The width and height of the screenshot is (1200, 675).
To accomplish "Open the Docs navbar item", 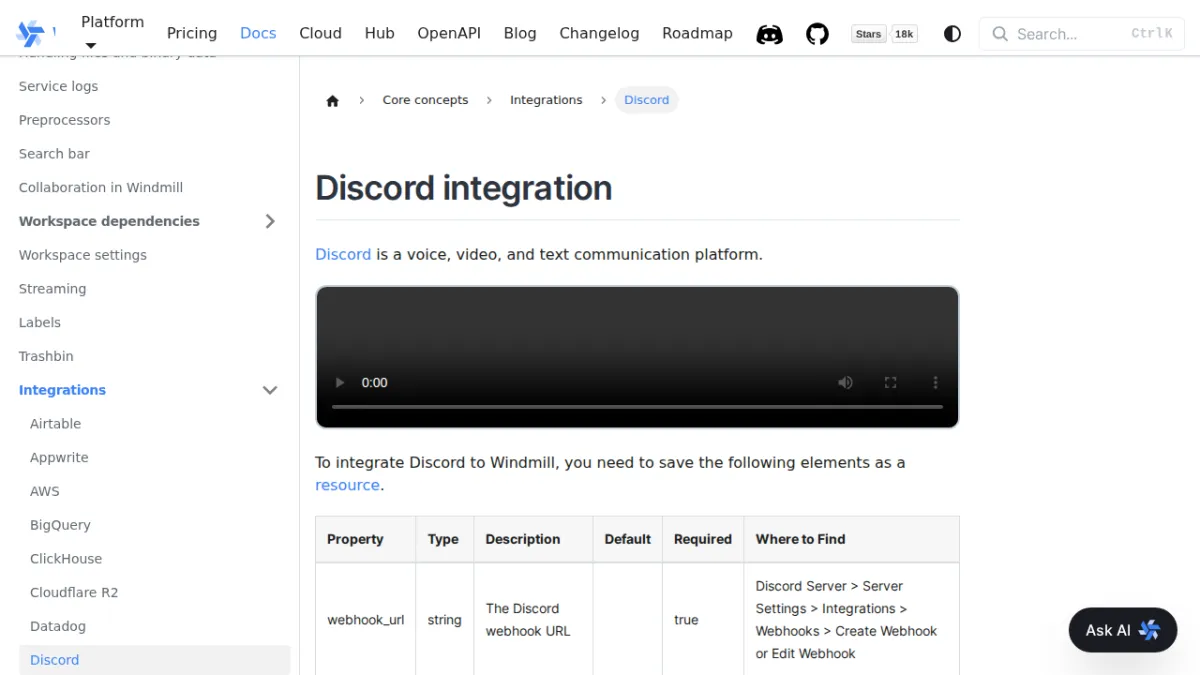I will tap(258, 33).
